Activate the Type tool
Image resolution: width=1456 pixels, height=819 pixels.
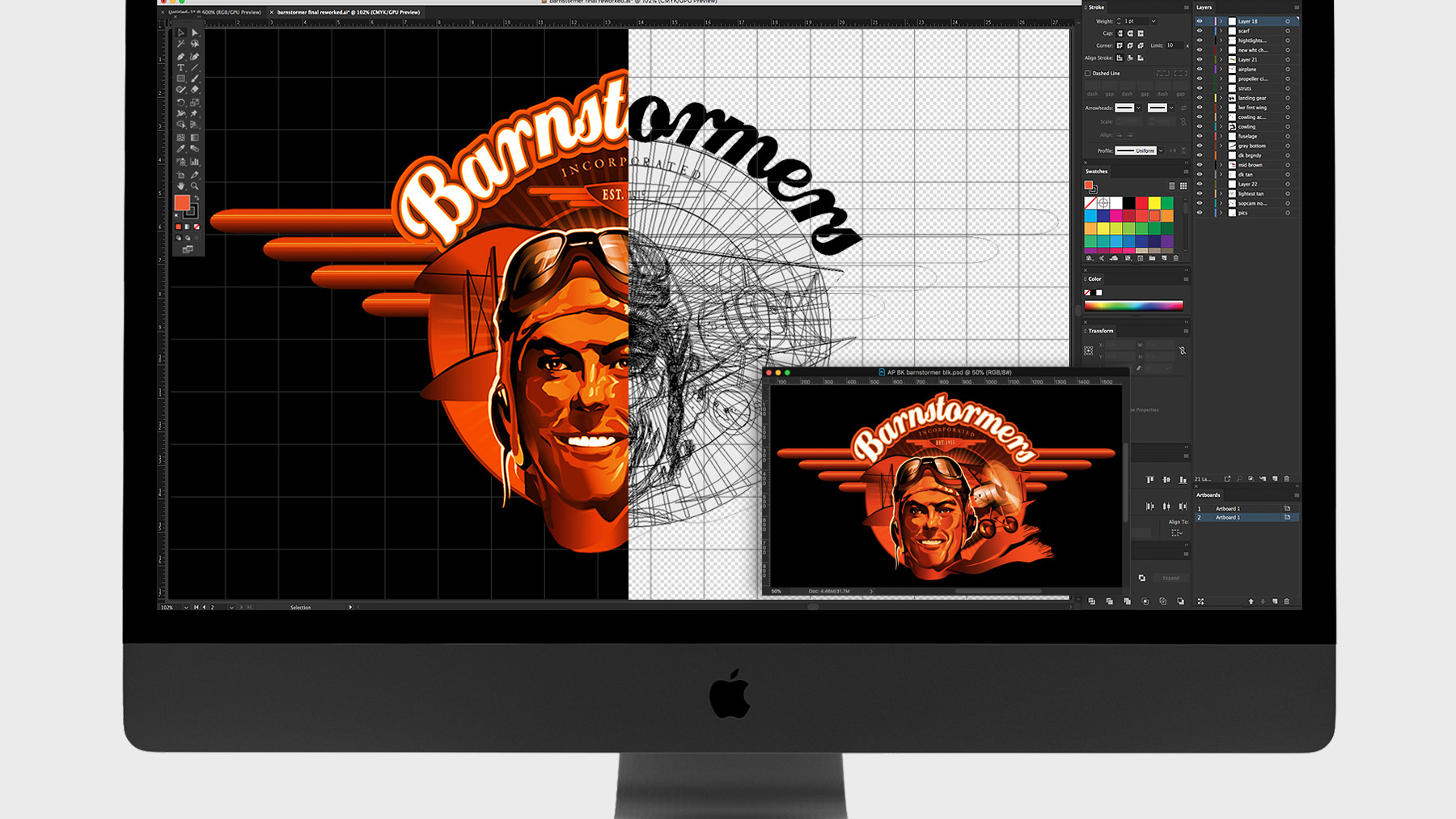coord(181,68)
